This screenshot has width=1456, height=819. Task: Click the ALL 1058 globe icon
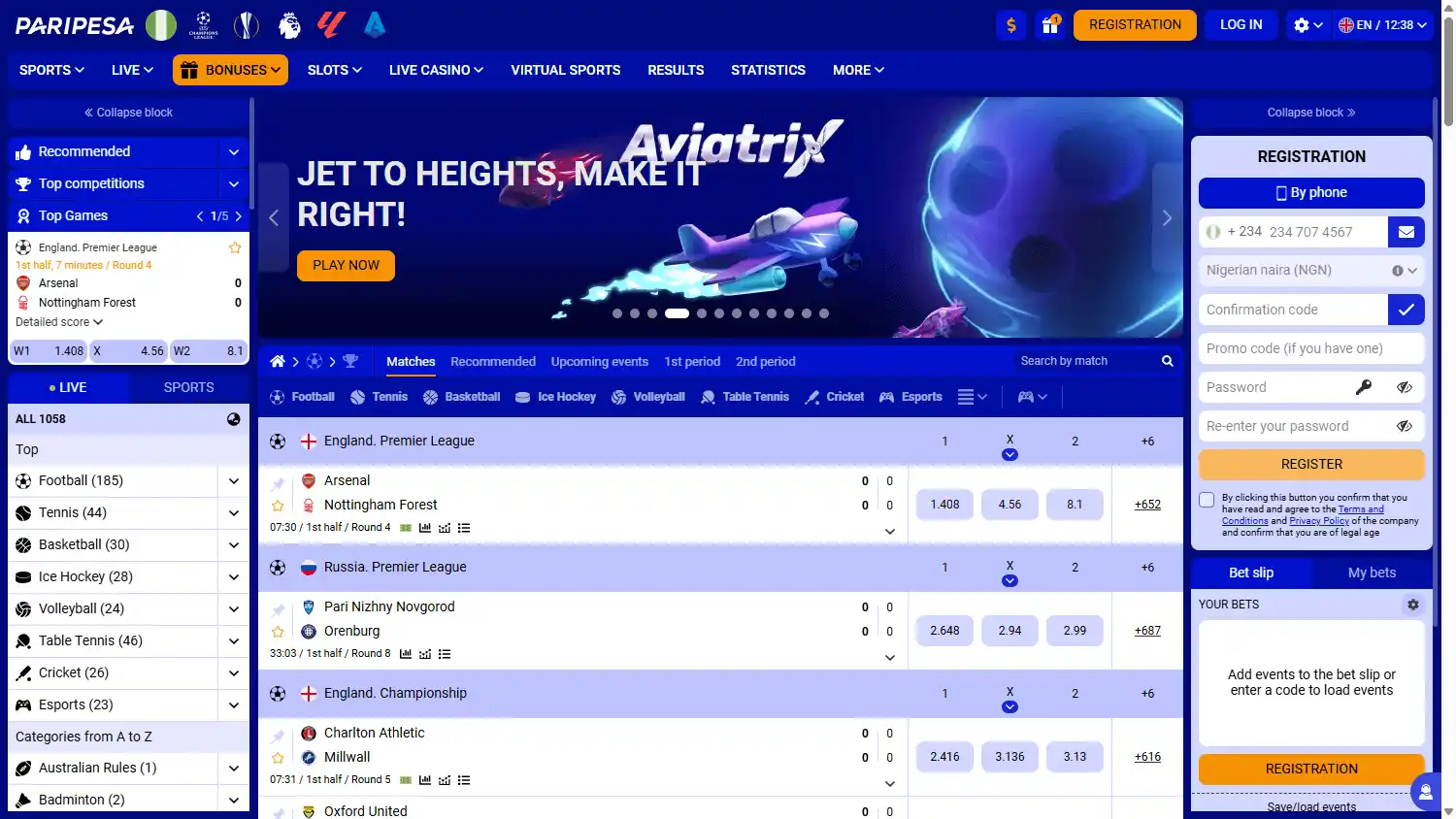pyautogui.click(x=234, y=419)
